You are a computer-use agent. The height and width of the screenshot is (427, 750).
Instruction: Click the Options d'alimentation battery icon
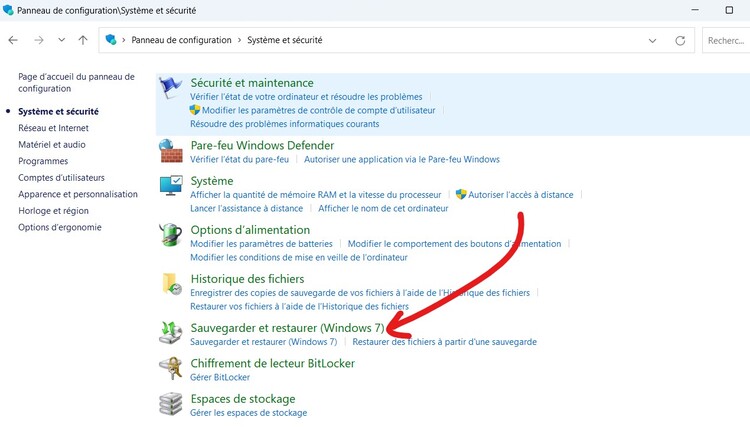pyautogui.click(x=171, y=235)
